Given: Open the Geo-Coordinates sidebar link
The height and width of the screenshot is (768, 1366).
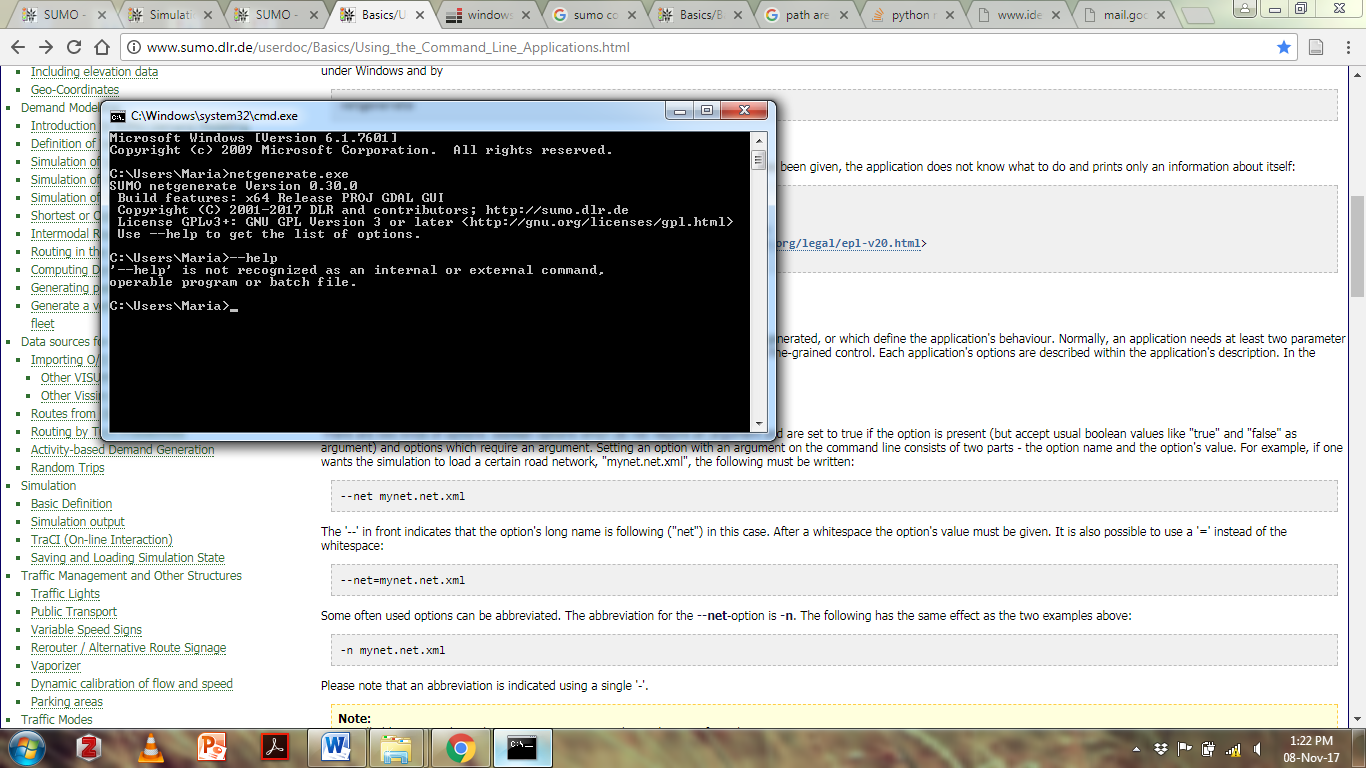Looking at the screenshot, I should point(75,90).
